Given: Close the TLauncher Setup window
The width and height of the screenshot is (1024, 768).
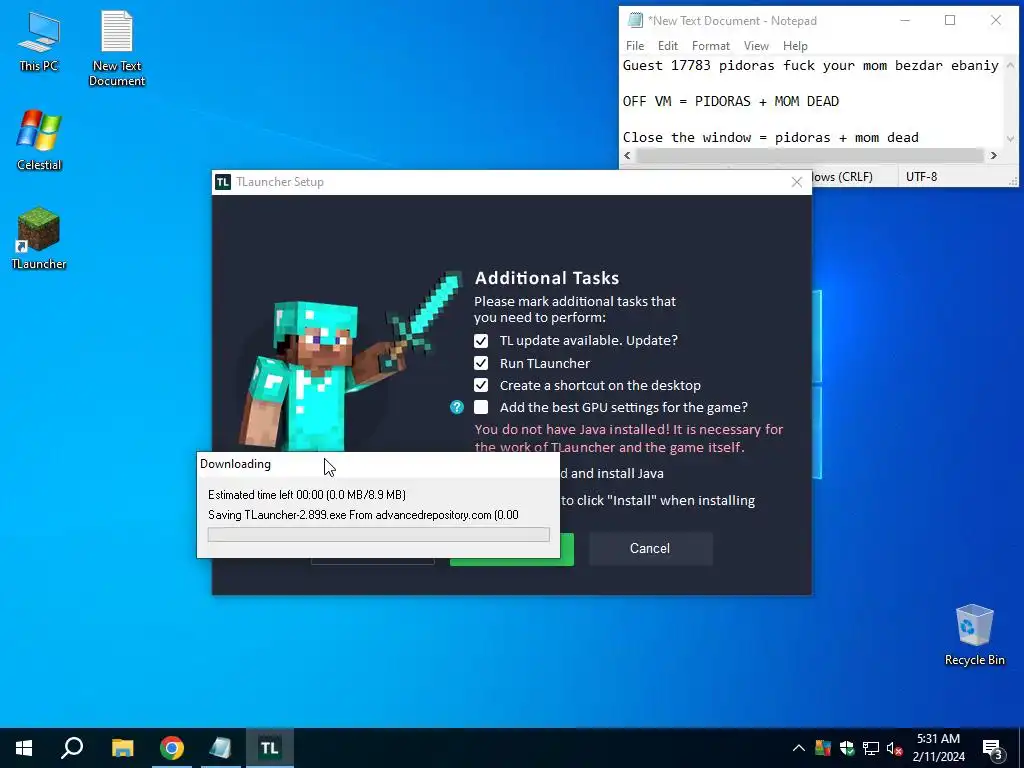Looking at the screenshot, I should [797, 182].
